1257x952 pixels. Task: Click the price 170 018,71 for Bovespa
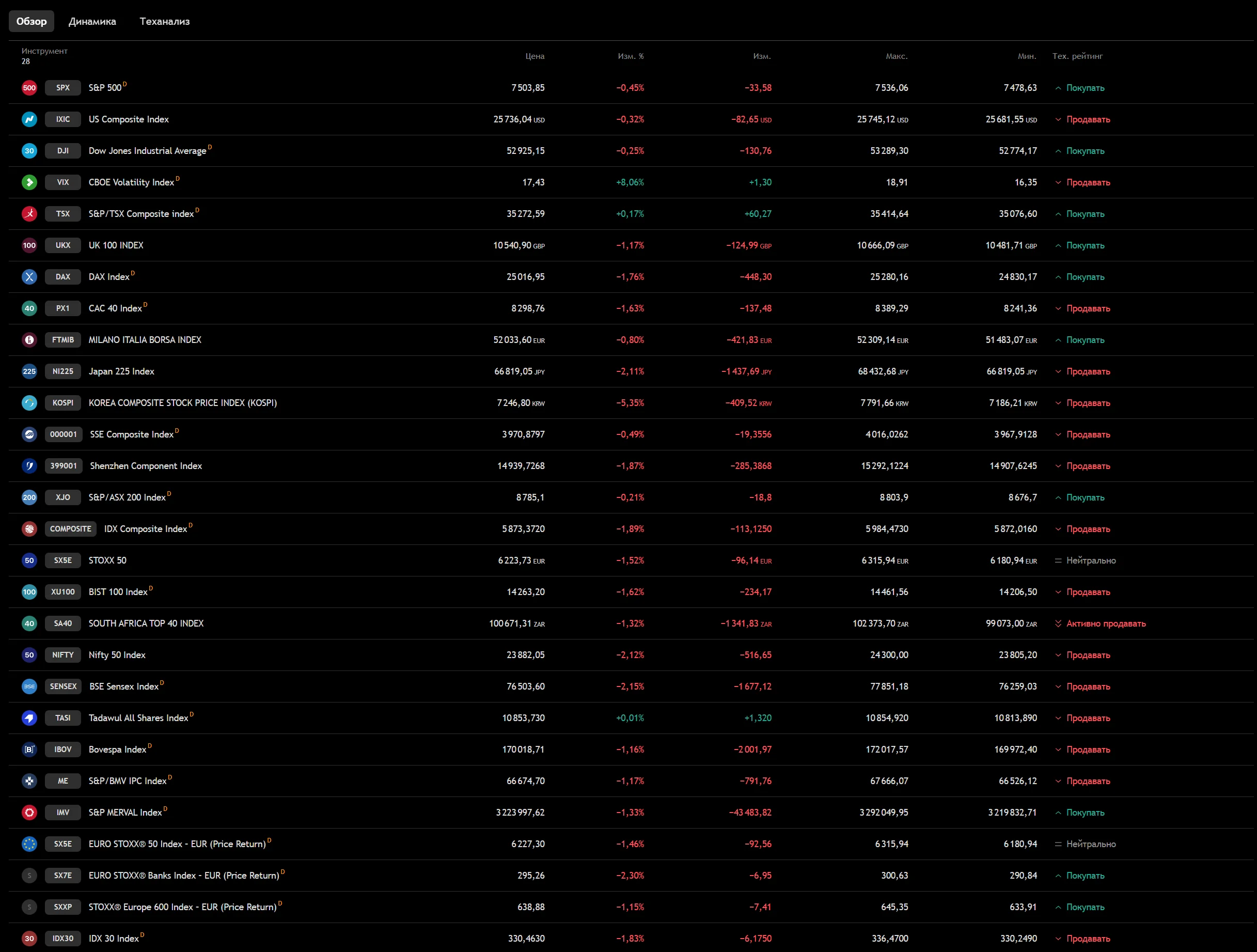[523, 750]
